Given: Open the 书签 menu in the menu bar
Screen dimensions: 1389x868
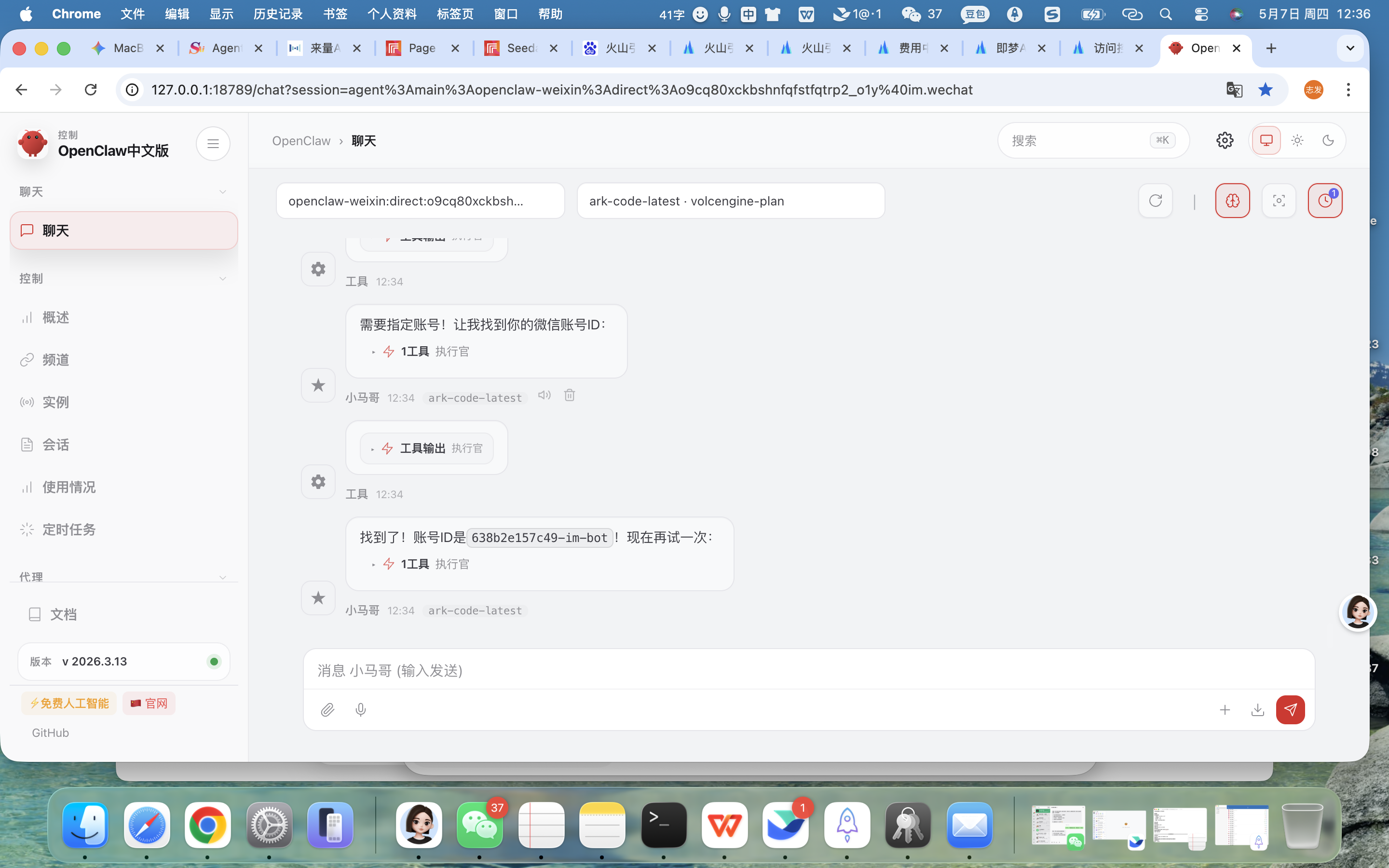Looking at the screenshot, I should [x=335, y=14].
